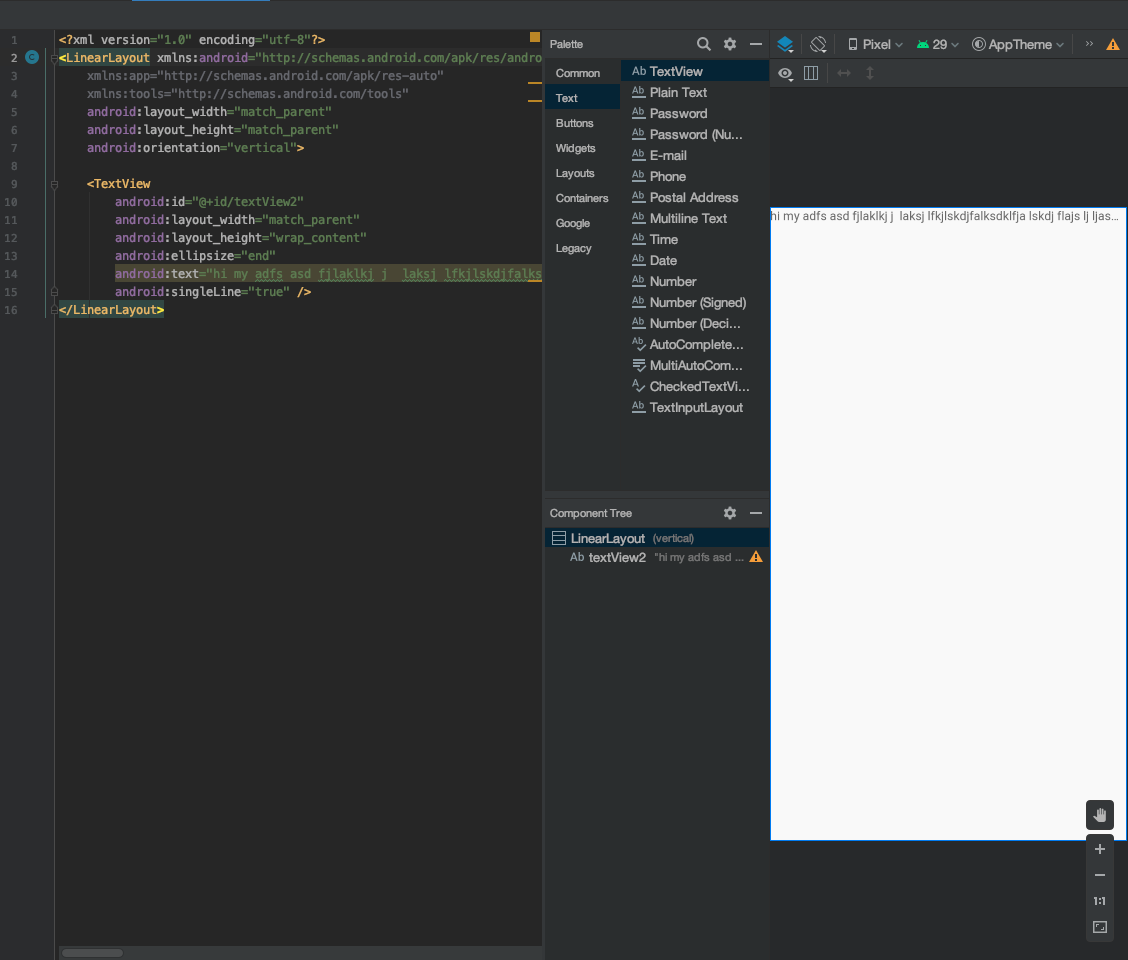1128x960 pixels.
Task: Place cursor on android:singleLine line
Action: click(213, 291)
